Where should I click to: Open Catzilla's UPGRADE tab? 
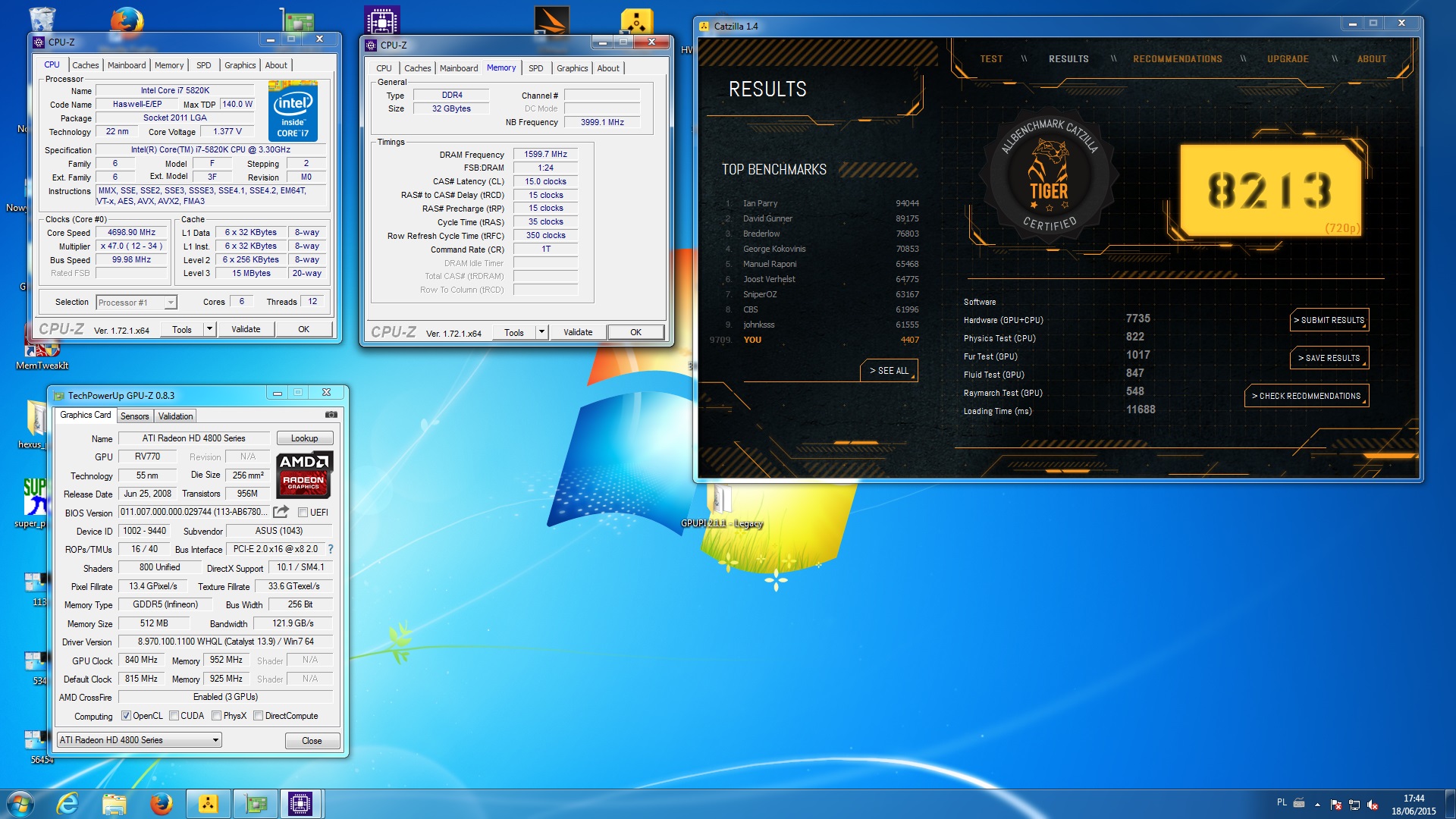pyautogui.click(x=1288, y=59)
